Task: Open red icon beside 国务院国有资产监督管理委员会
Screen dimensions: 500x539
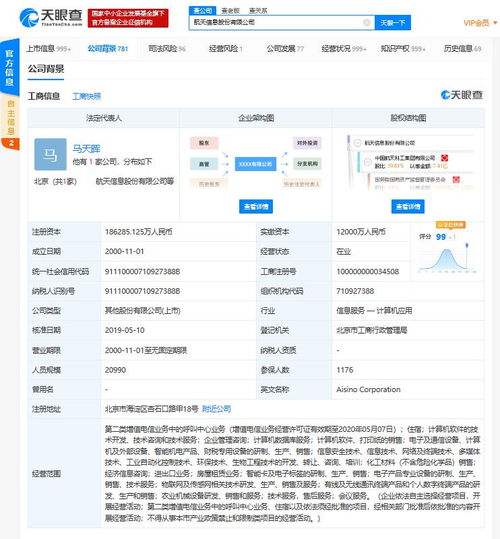Action: click(x=456, y=179)
